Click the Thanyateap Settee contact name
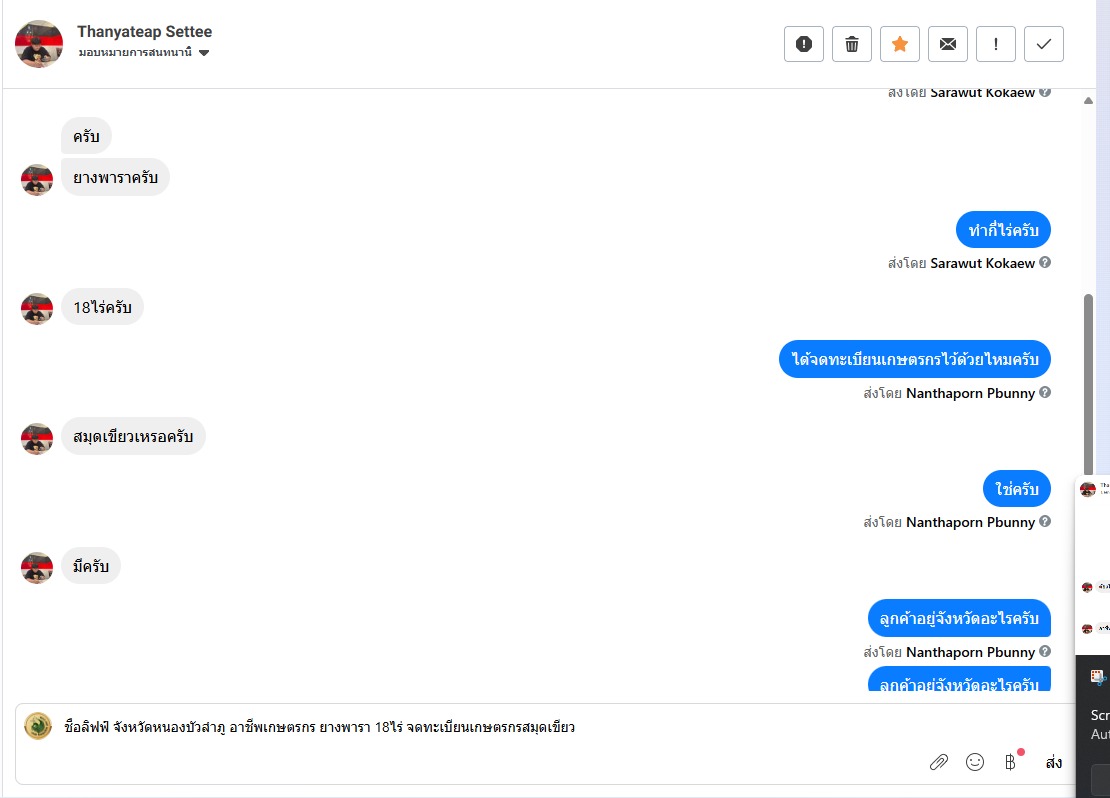The height and width of the screenshot is (798, 1110). [144, 32]
